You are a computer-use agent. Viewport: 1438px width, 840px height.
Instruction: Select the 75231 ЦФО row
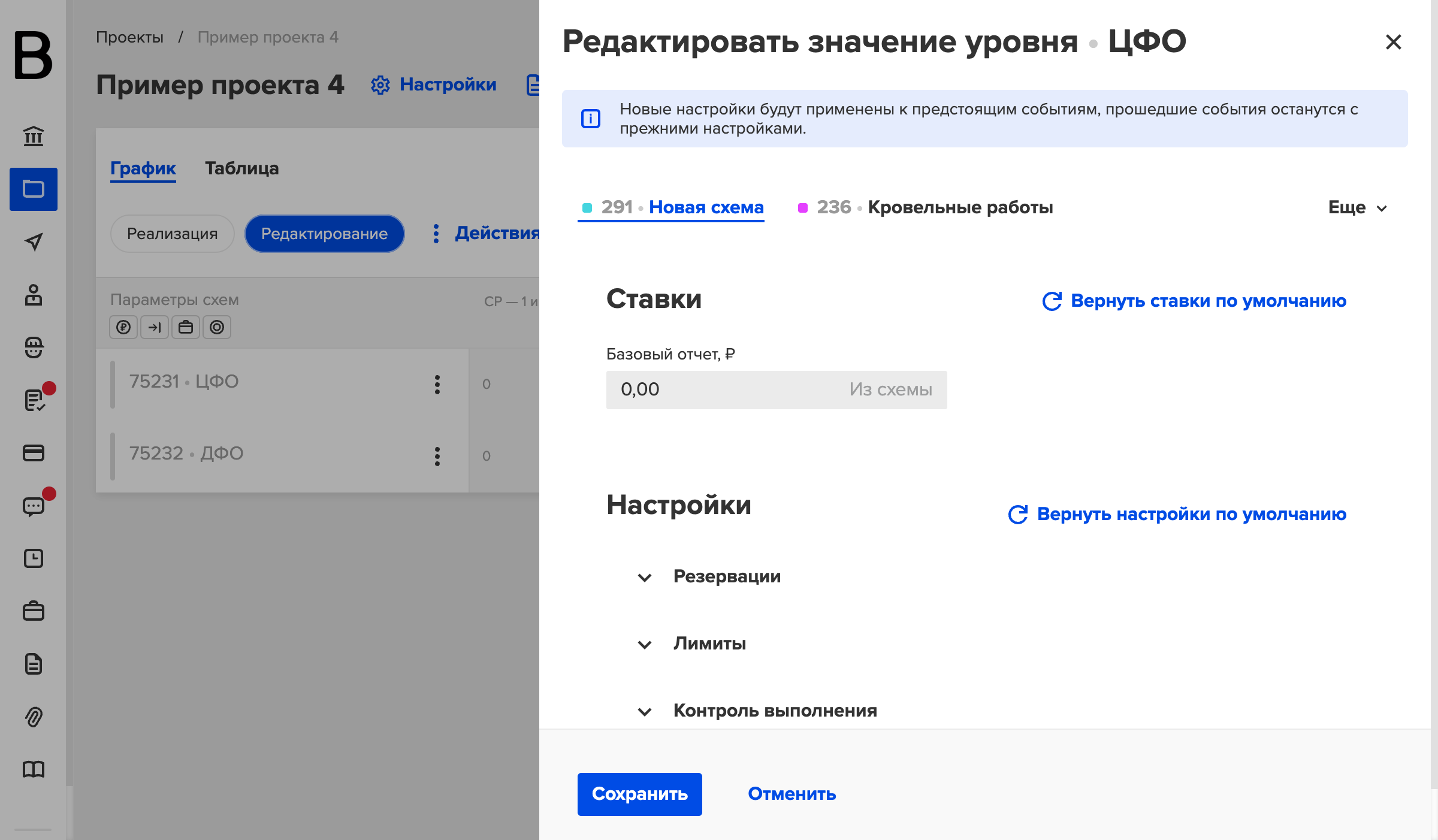tap(282, 385)
